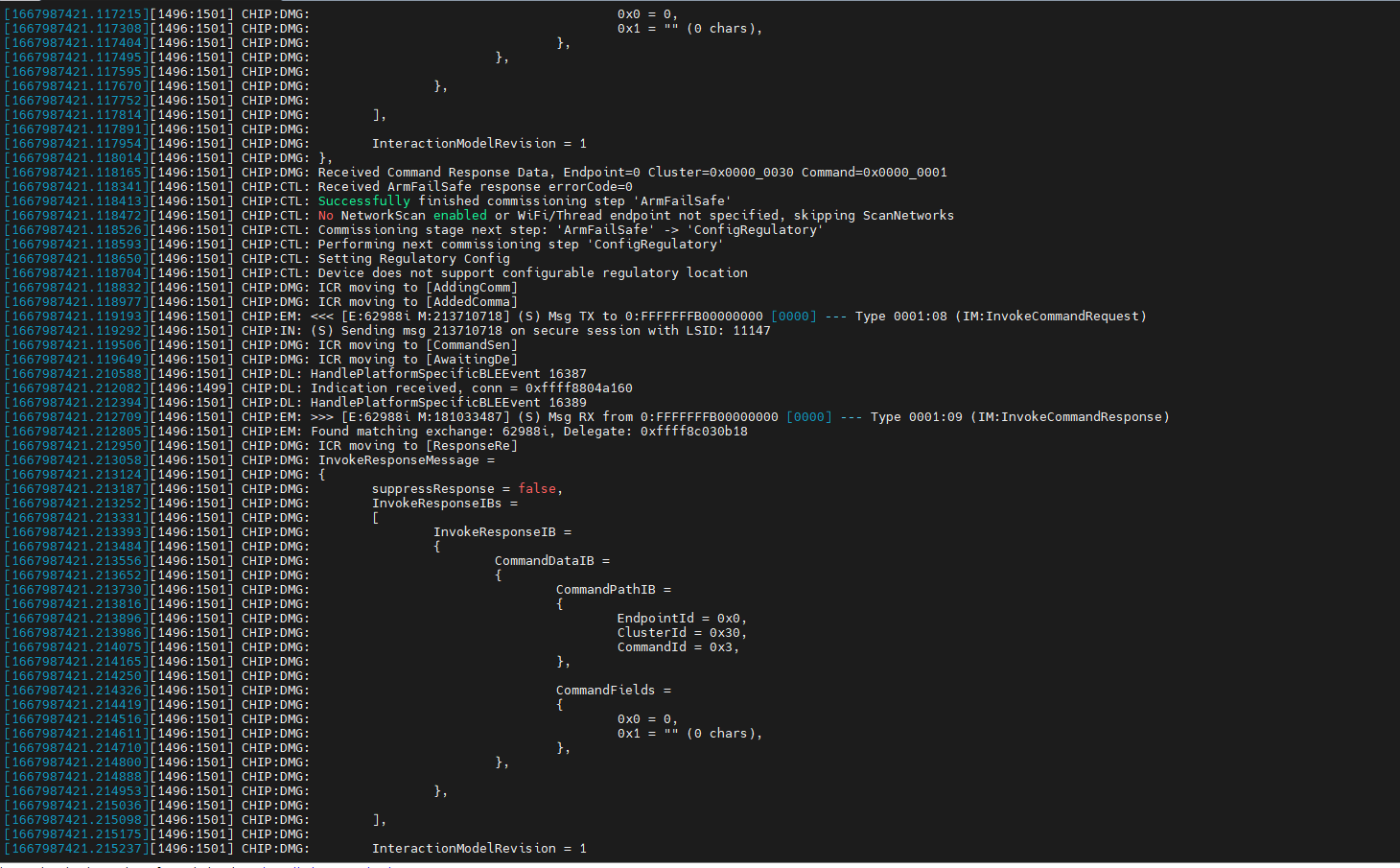Image resolution: width=1400 pixels, height=868 pixels.
Task: Click 'HandlePlatformSpecificBLEEvent 16387' line
Action: tap(295, 374)
